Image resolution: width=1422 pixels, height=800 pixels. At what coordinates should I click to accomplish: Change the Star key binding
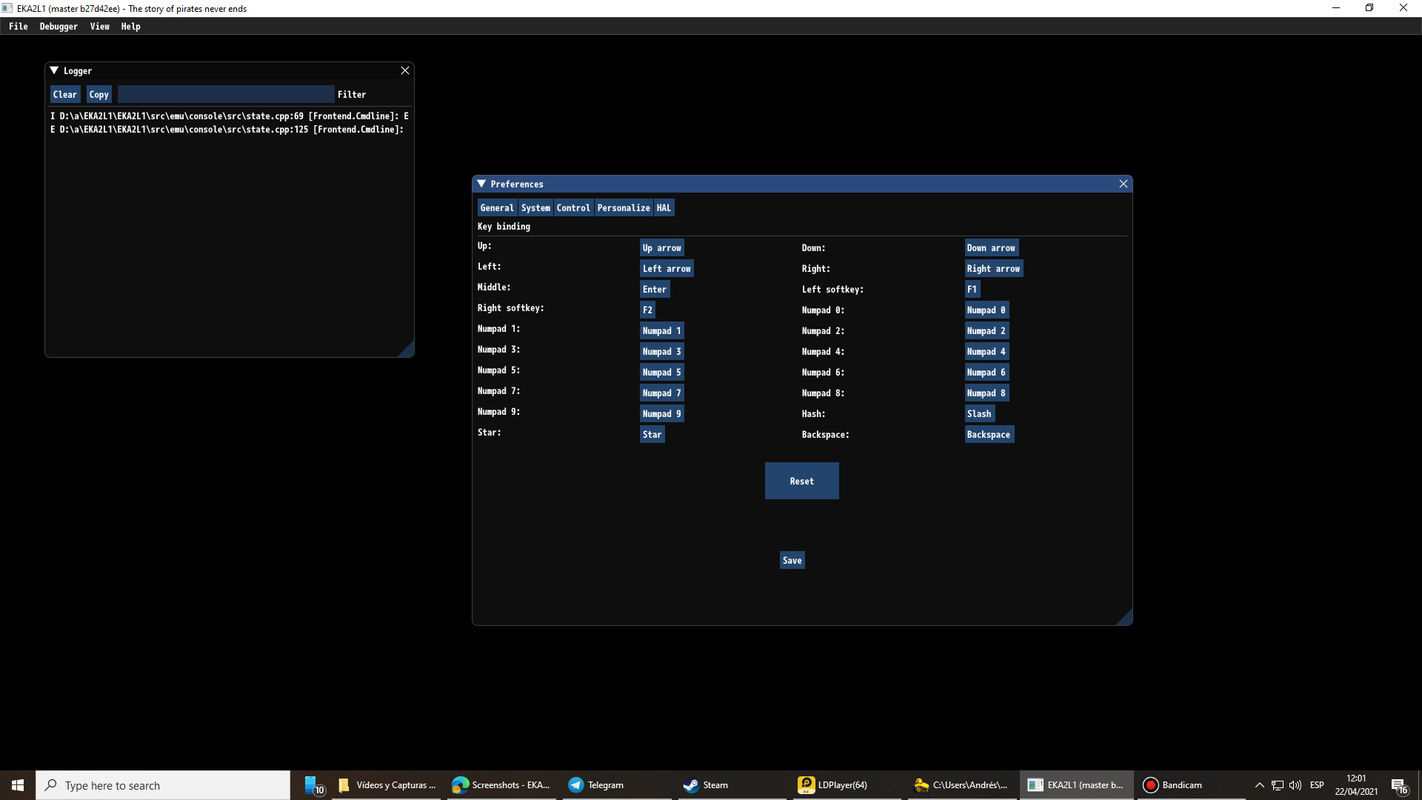pos(653,435)
